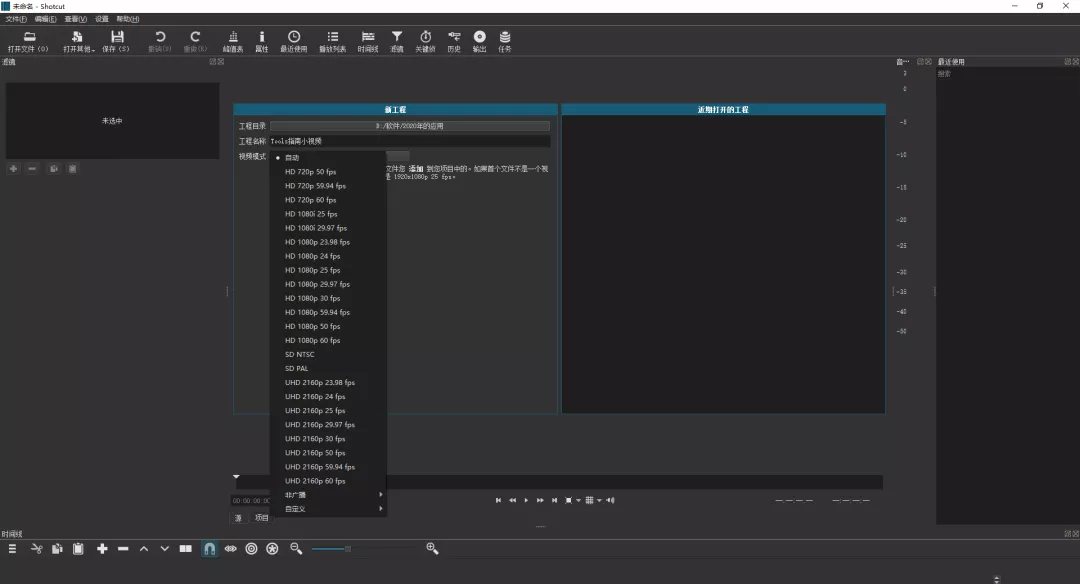Click the 工程目录 project folder field
Viewport: 1080px width, 584px height.
410,126
